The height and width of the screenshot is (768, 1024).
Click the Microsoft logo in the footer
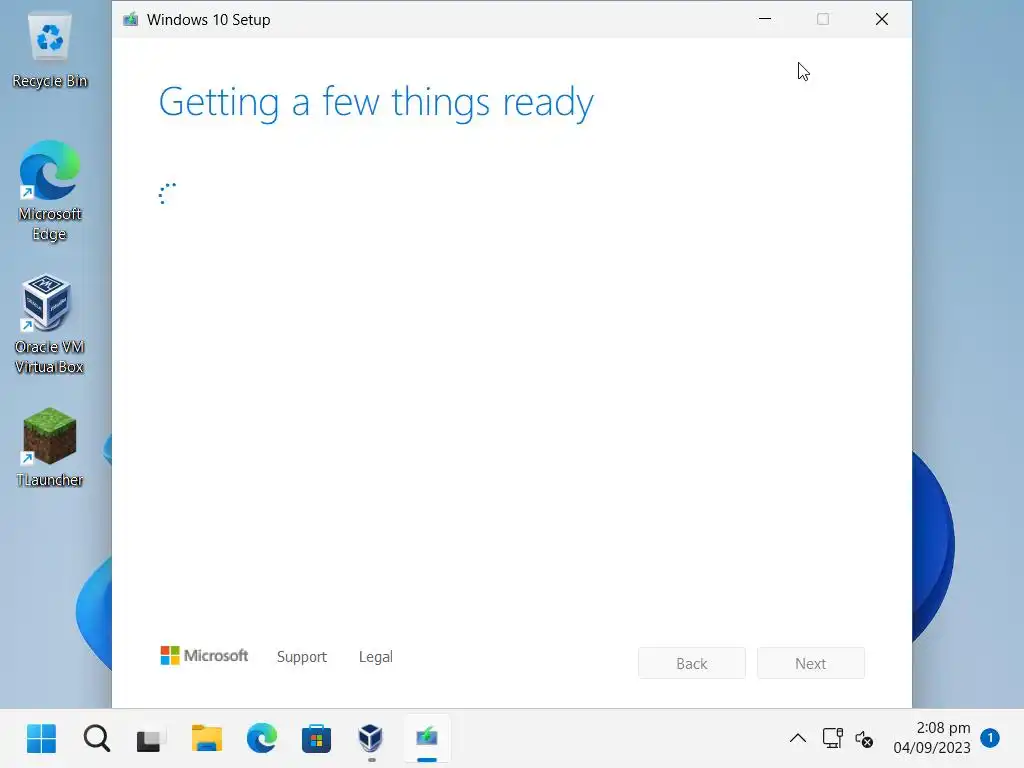[204, 655]
